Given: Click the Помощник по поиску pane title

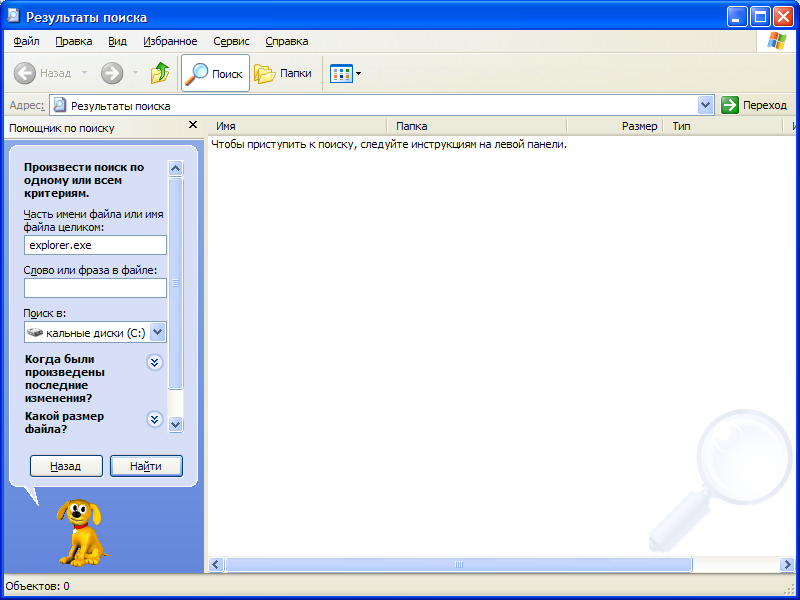Looking at the screenshot, I should point(62,128).
